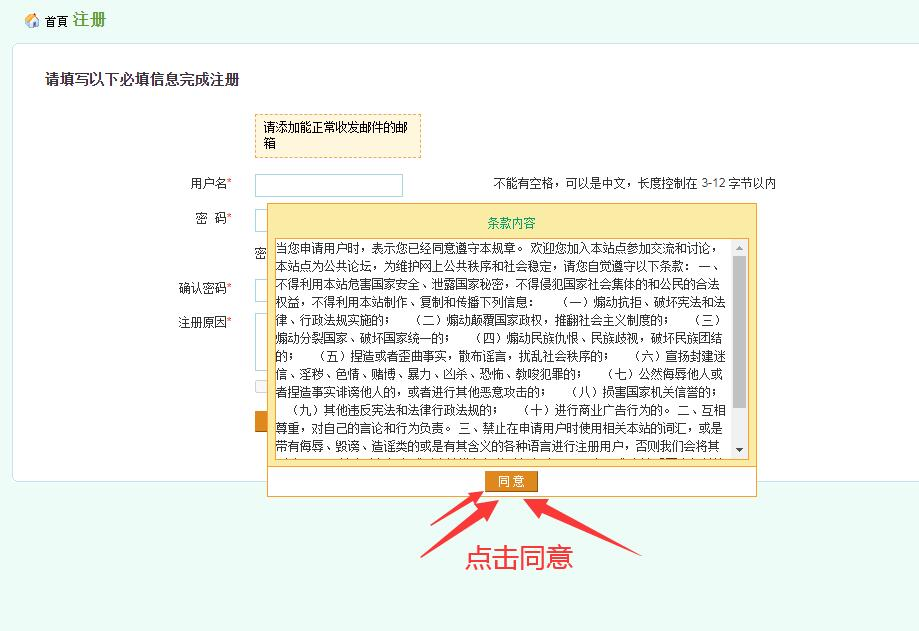This screenshot has height=631, width=919.
Task: Click the gray scrollbar thumb in terms box
Action: pos(740,330)
